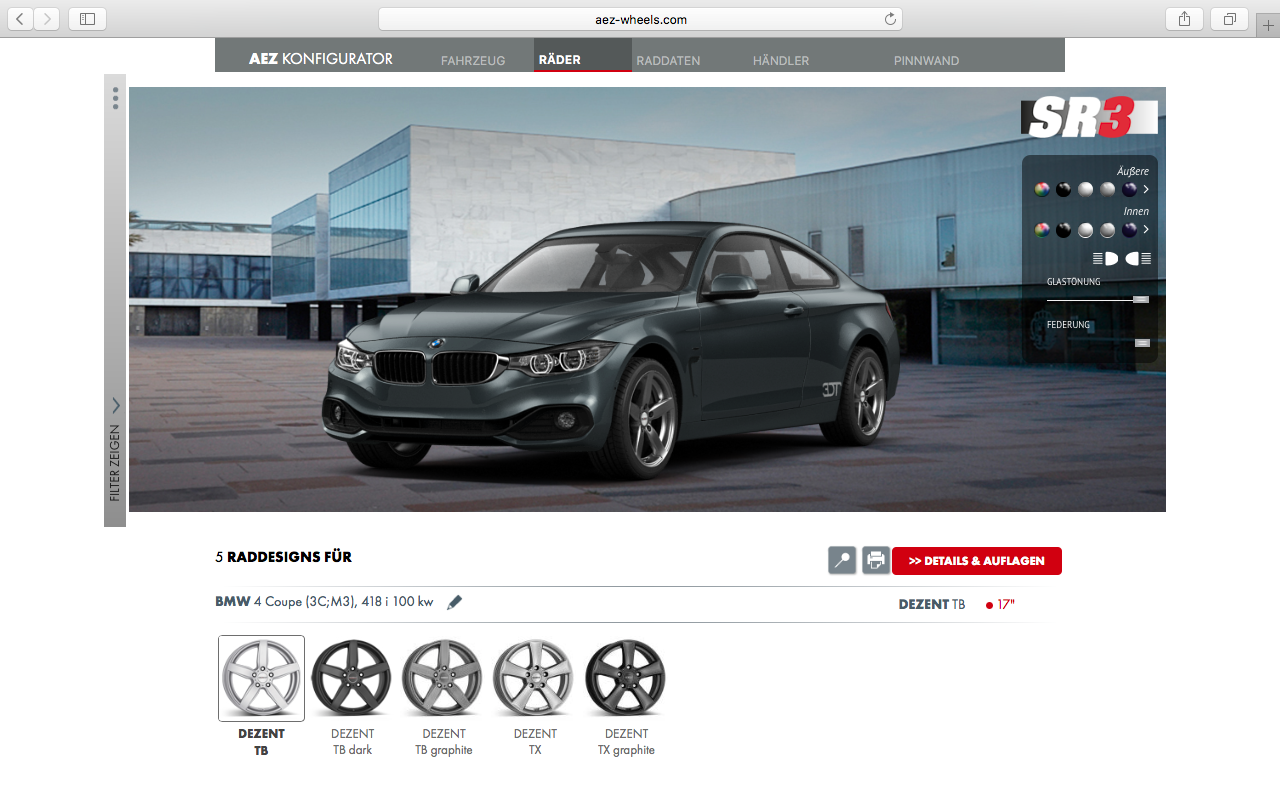This screenshot has height=800, width=1280.
Task: Choose silver-grey exterior paint under Äußere
Action: pyautogui.click(x=1108, y=189)
